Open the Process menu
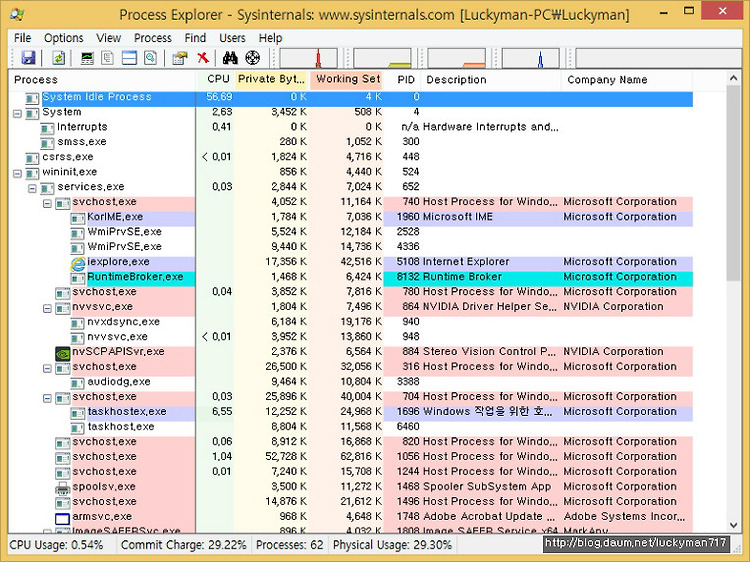This screenshot has width=750, height=562. pyautogui.click(x=153, y=38)
